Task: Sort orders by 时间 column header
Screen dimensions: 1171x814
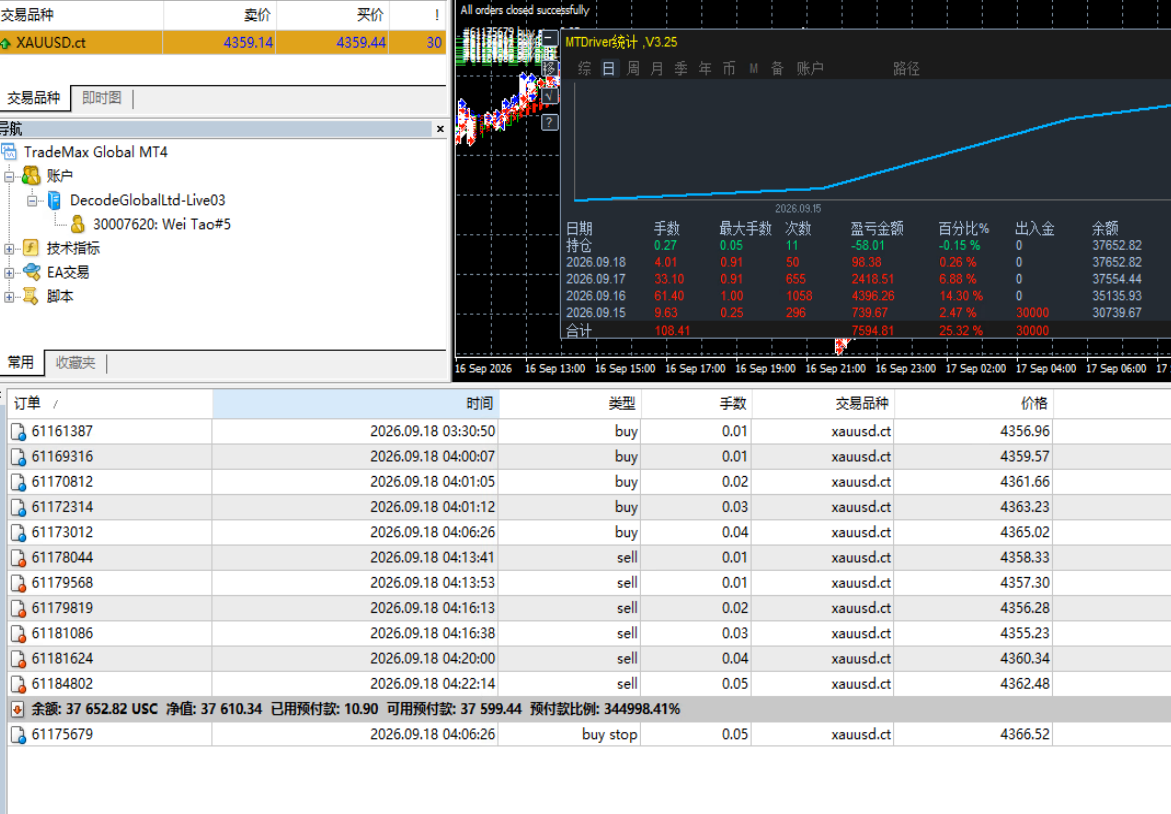Action: point(355,403)
